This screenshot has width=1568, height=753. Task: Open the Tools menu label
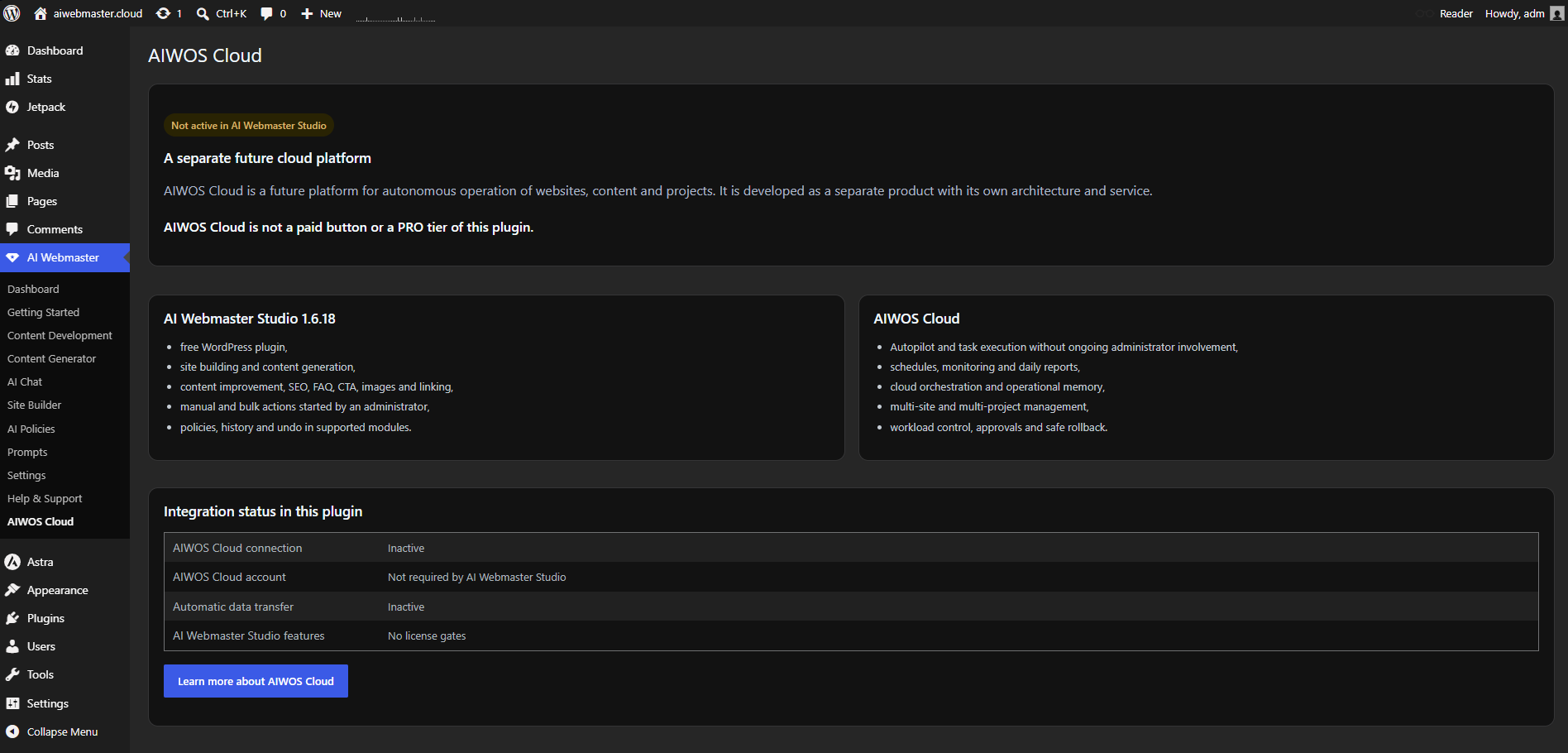[40, 674]
